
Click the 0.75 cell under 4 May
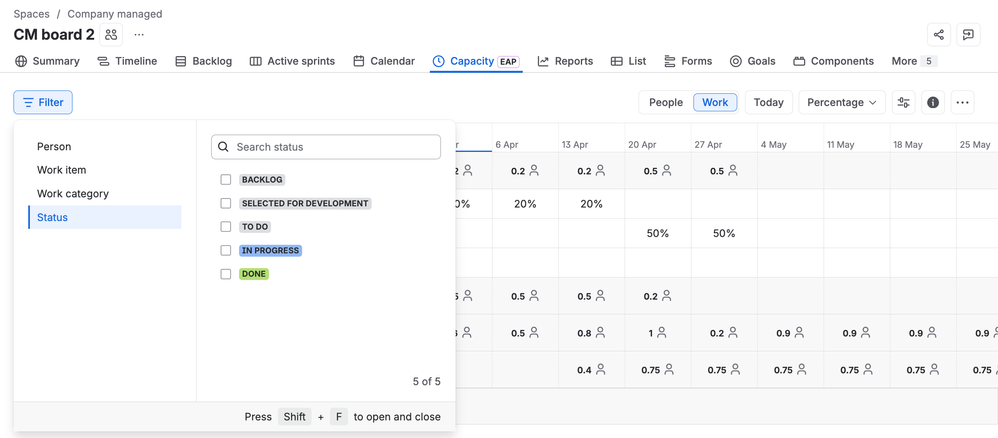pyautogui.click(x=790, y=370)
